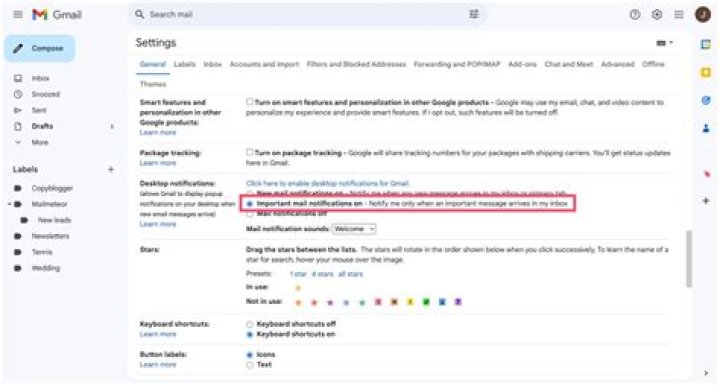Open Accounts and Import tab
The height and width of the screenshot is (386, 720).
[x=264, y=64]
